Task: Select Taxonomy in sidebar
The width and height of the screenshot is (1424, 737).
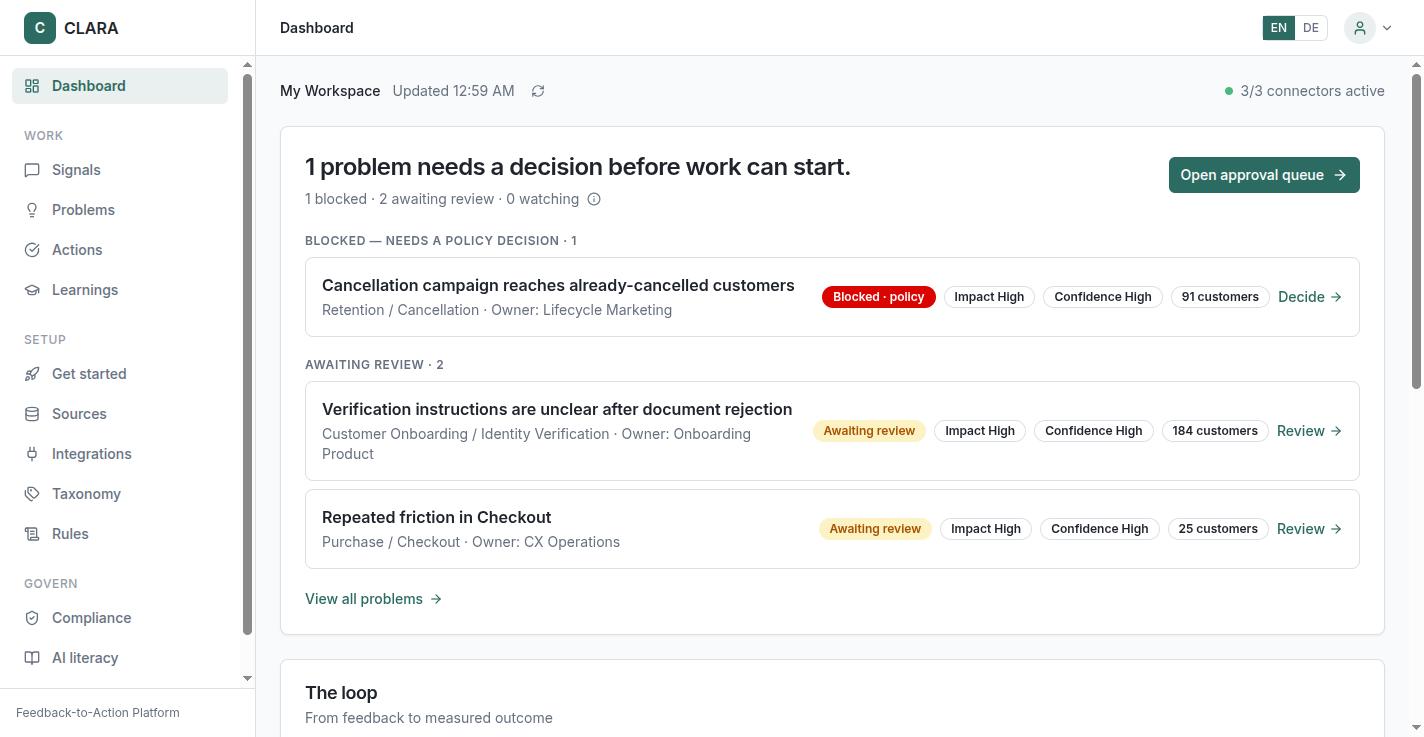Action: click(120, 494)
